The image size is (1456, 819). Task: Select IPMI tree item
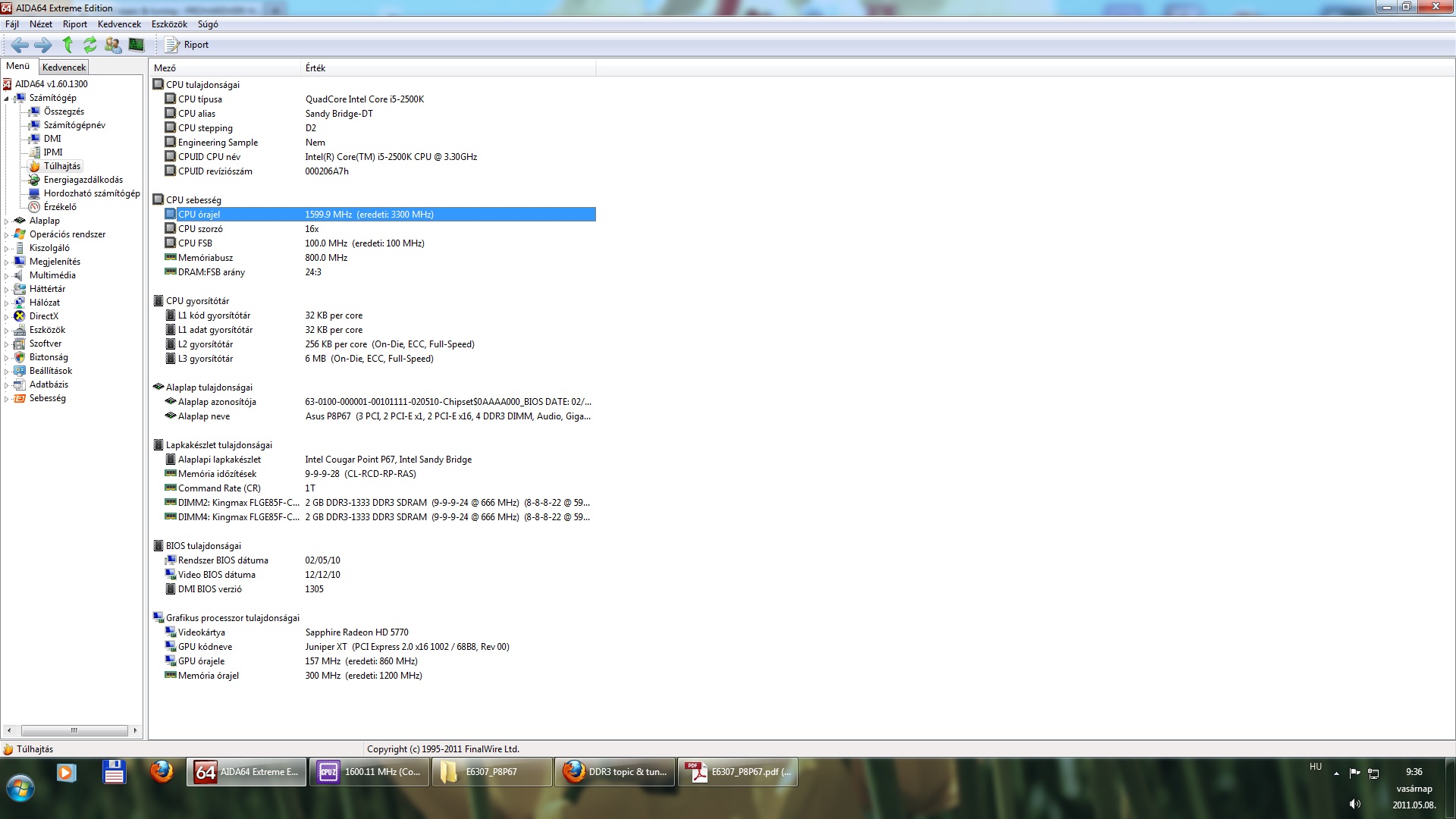[53, 152]
